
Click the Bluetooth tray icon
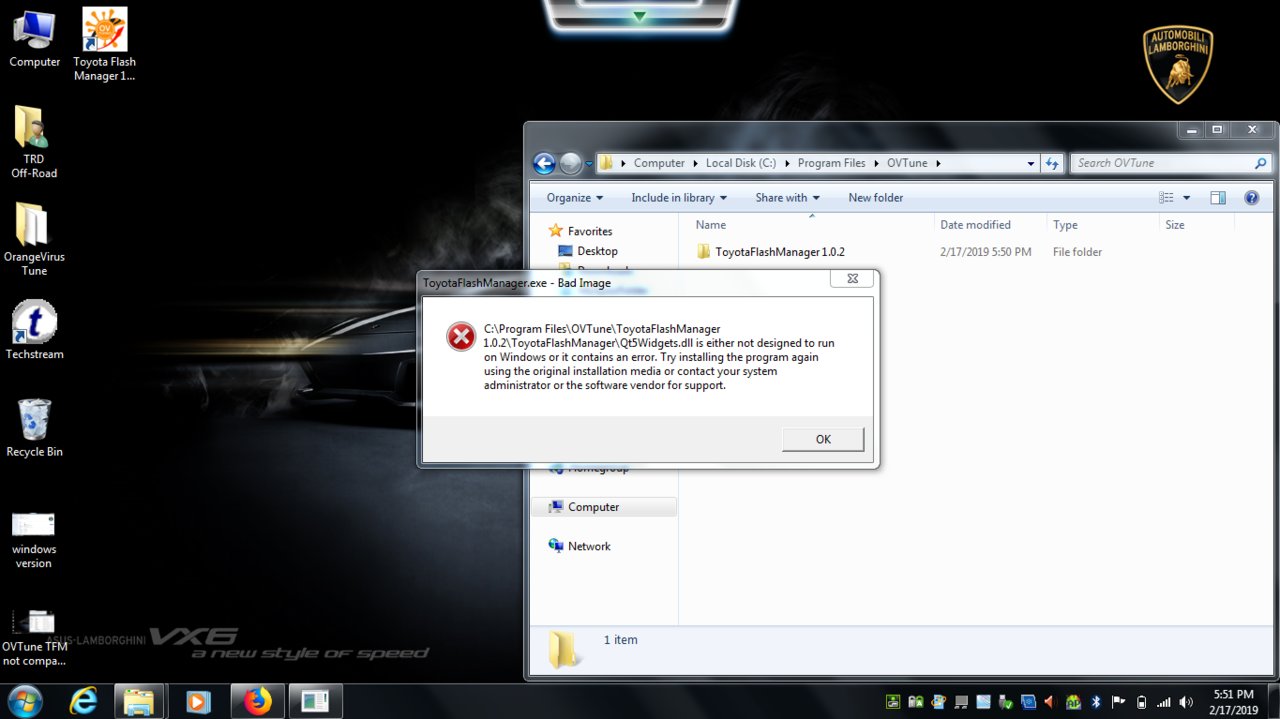(x=1096, y=702)
